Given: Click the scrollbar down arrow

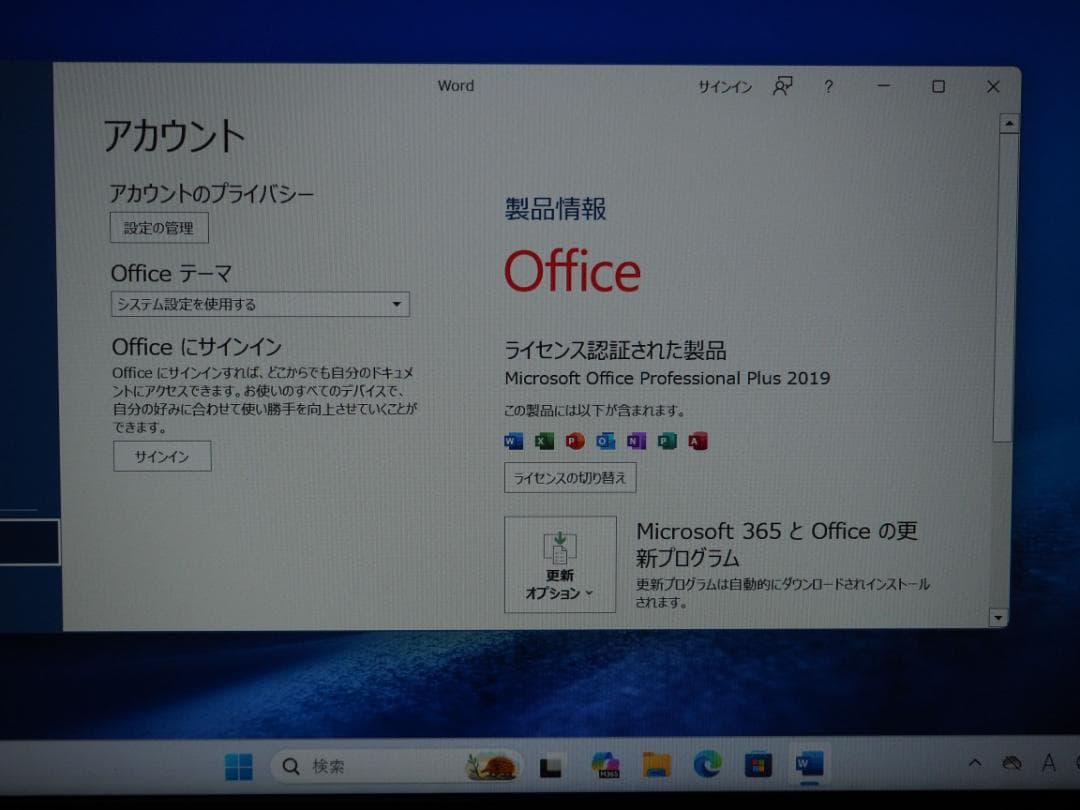Looking at the screenshot, I should (x=998, y=618).
